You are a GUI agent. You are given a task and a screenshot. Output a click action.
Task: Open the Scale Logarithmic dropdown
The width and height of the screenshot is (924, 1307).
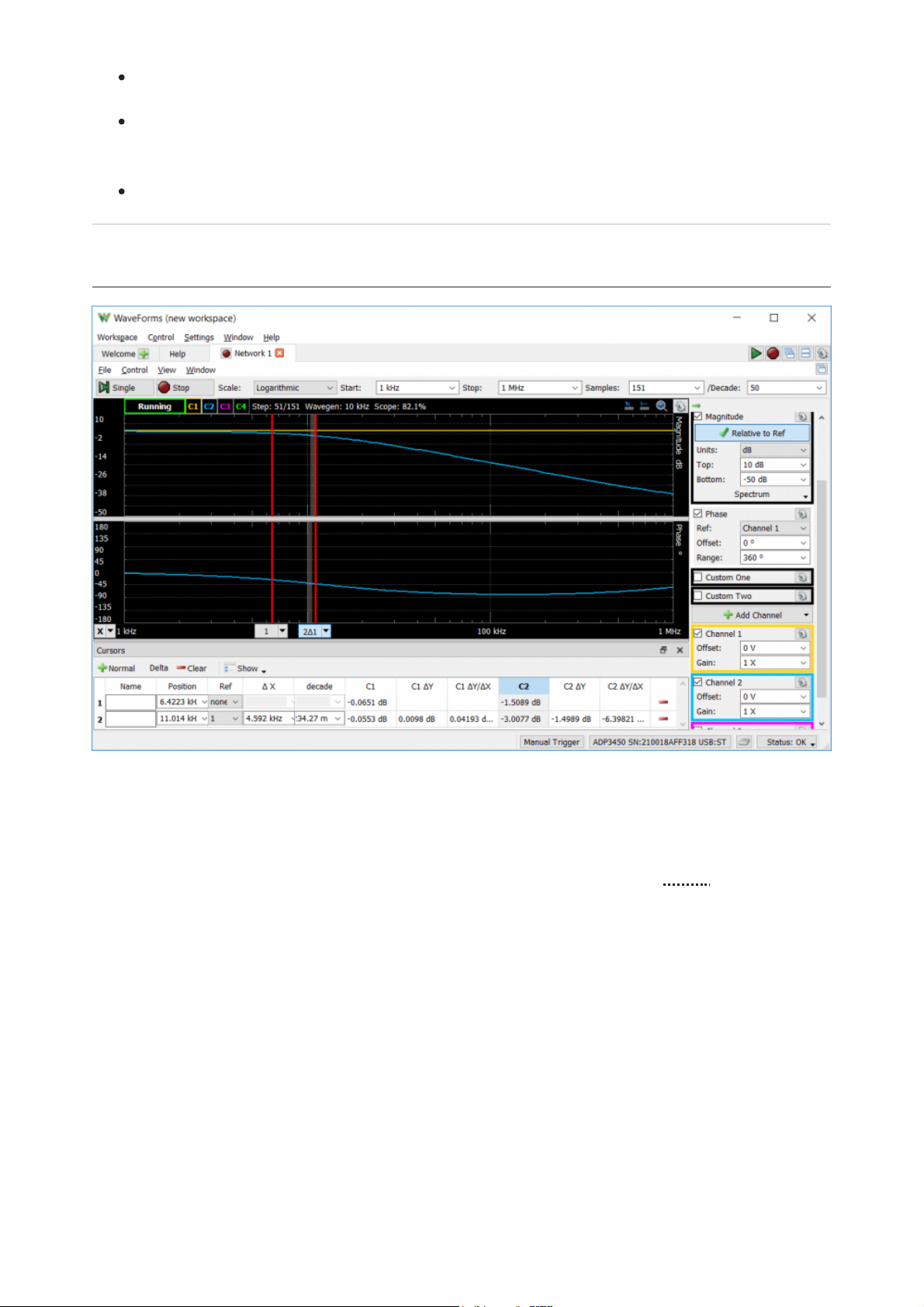pos(295,388)
